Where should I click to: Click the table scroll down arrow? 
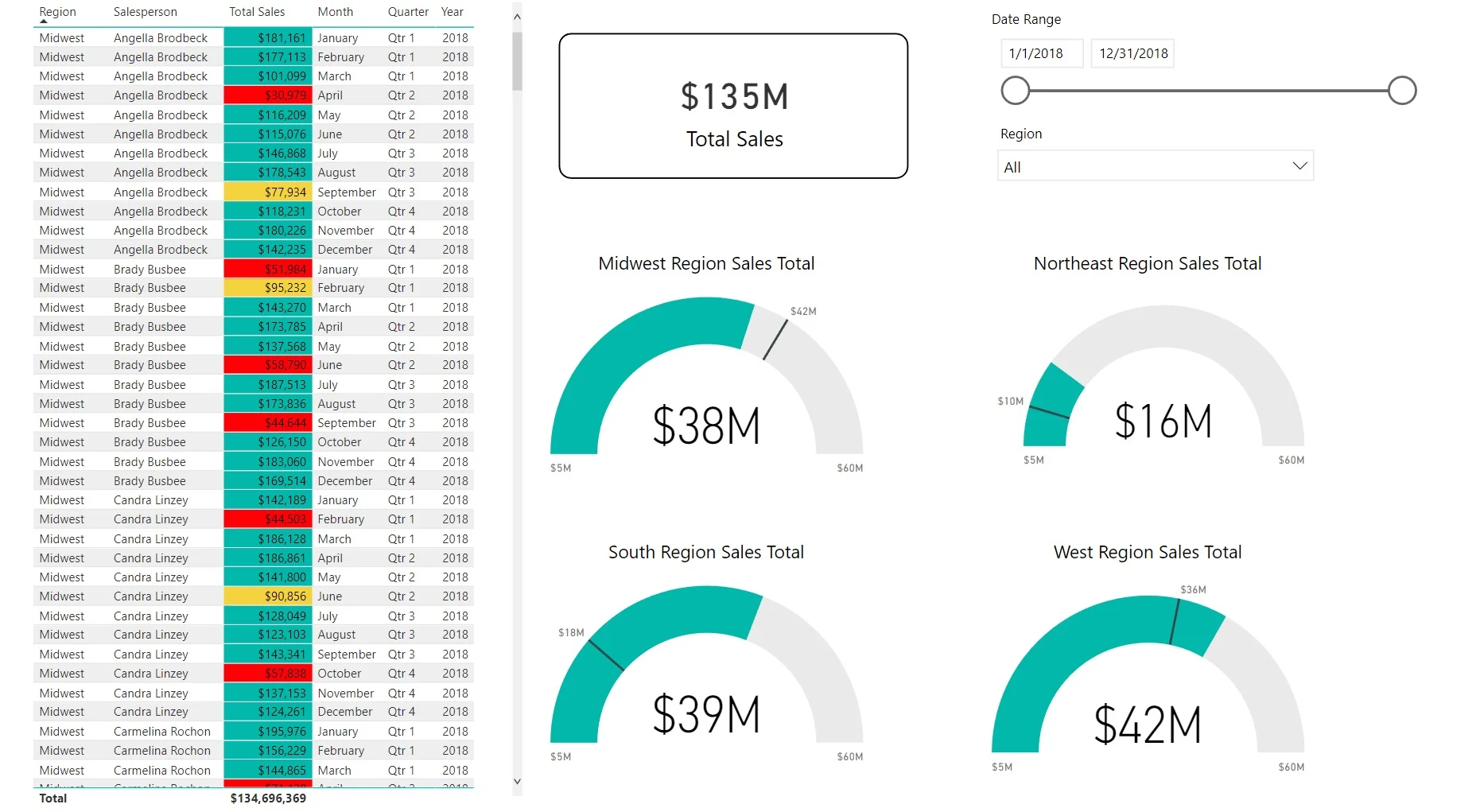[517, 782]
